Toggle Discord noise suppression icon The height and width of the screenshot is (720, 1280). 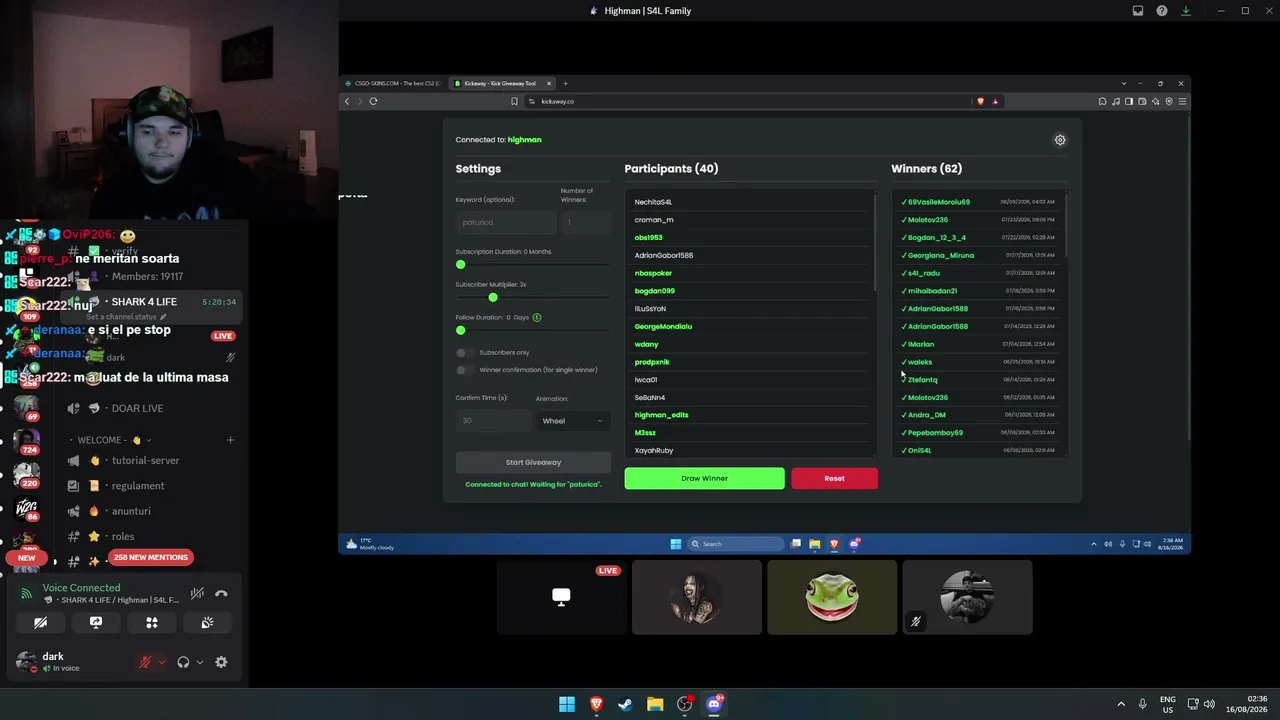pos(197,594)
